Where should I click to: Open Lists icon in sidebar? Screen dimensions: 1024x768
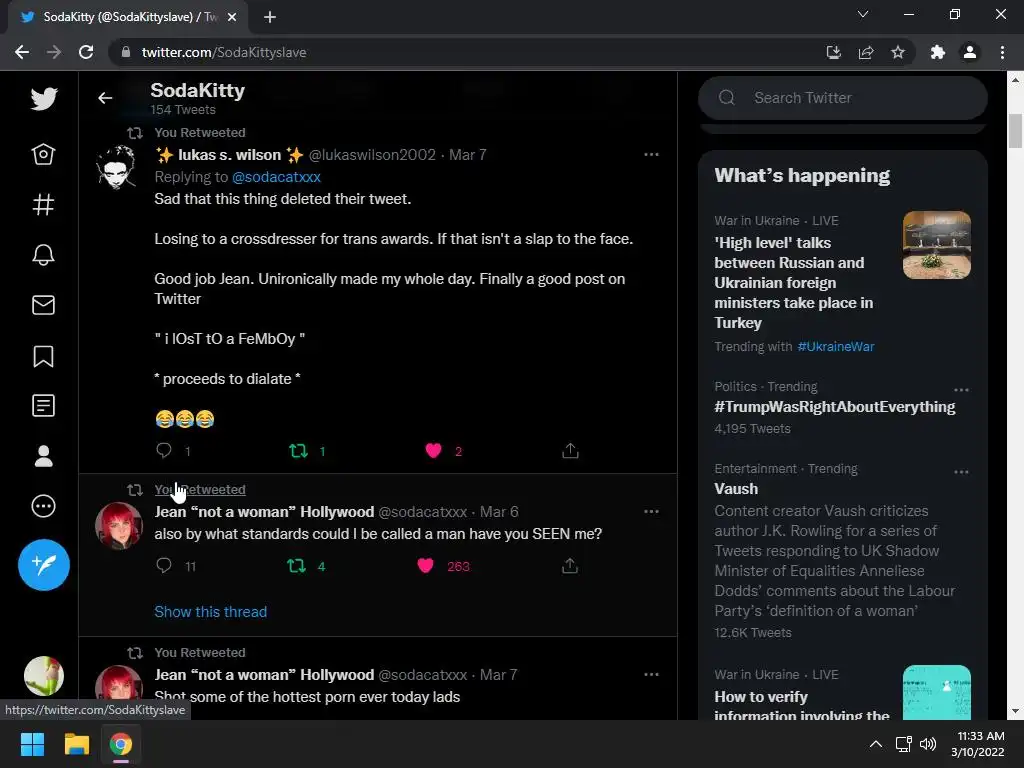[43, 406]
